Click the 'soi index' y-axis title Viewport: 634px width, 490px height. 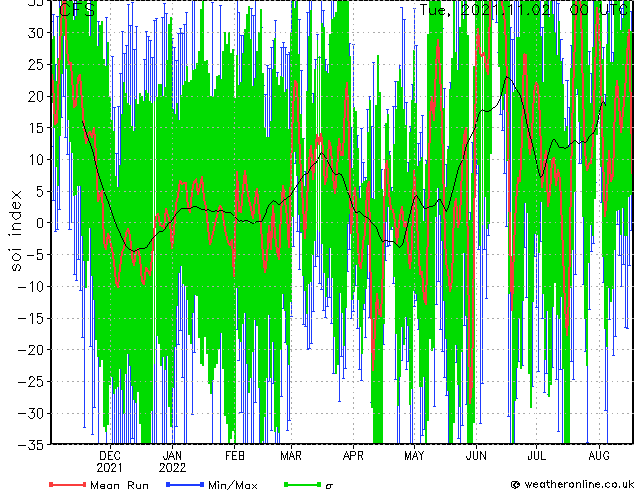pos(15,231)
